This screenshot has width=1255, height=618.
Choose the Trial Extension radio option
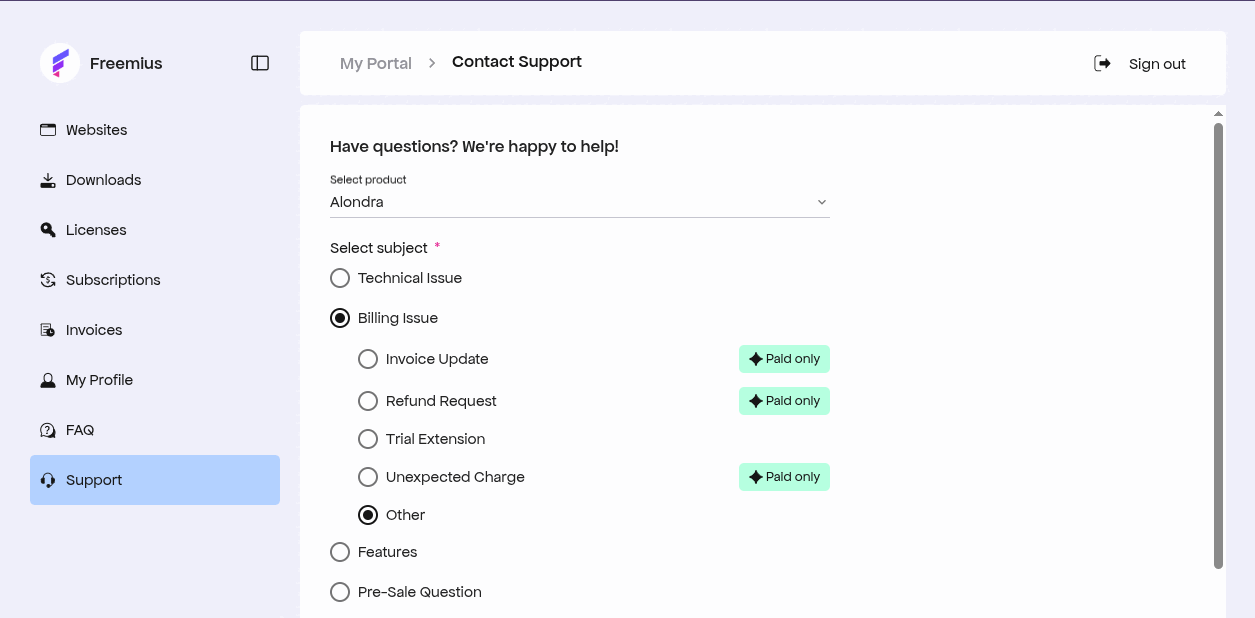[368, 439]
